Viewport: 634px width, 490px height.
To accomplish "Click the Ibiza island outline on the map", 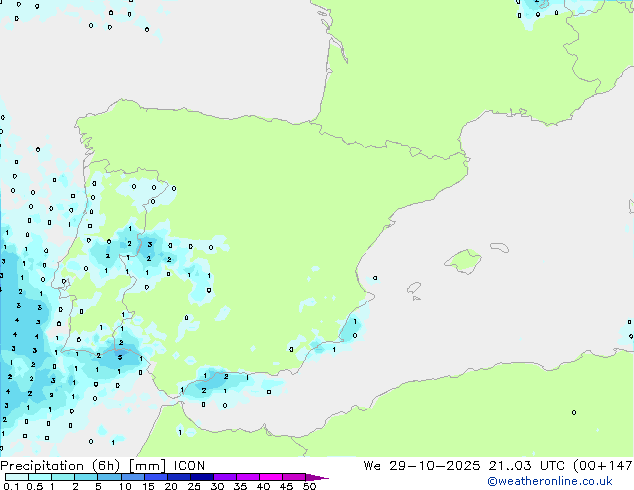I will click(414, 288).
